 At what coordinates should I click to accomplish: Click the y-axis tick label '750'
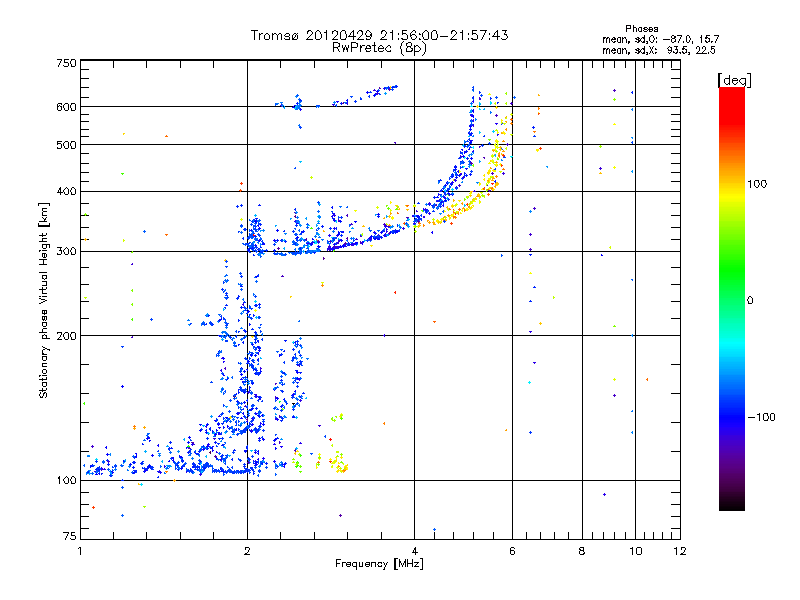67,63
